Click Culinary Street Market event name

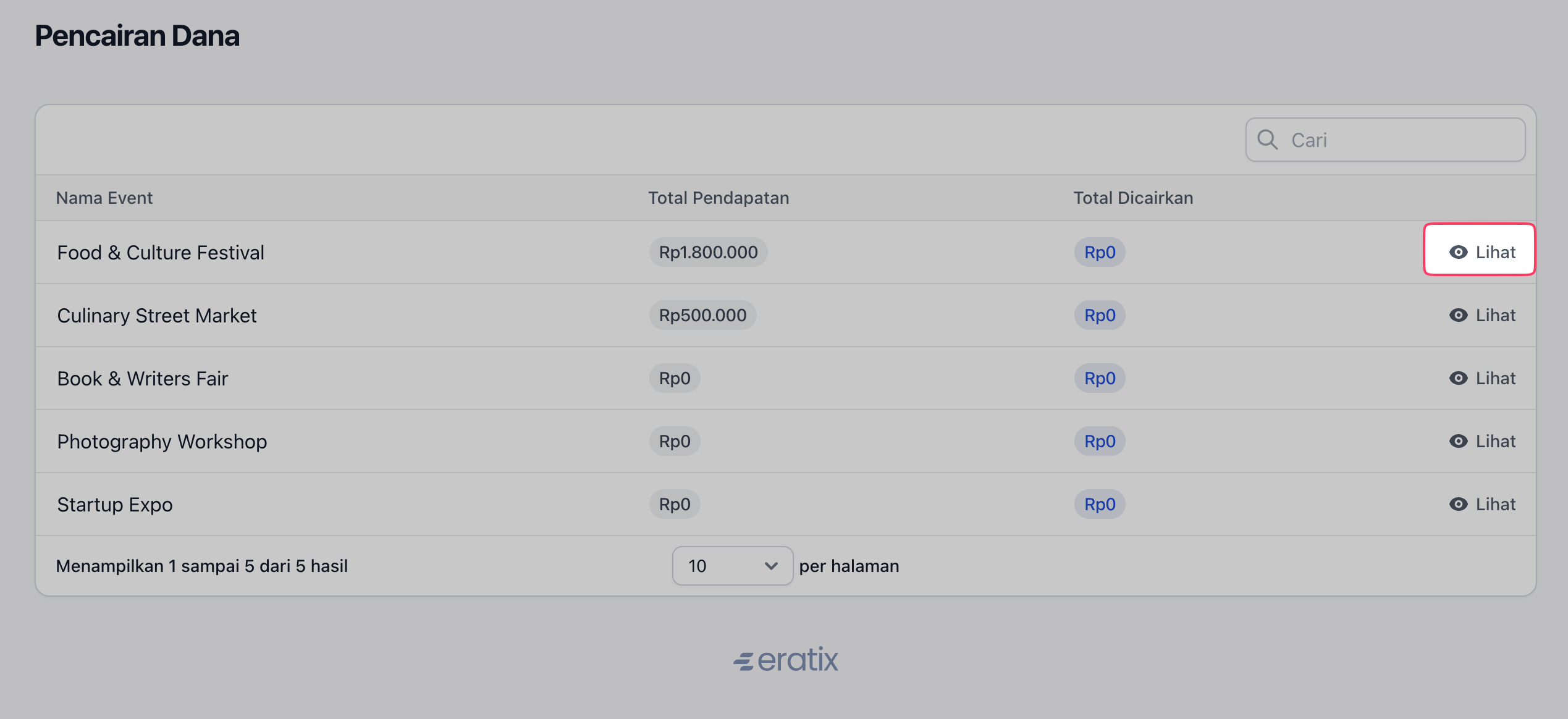[x=156, y=315]
